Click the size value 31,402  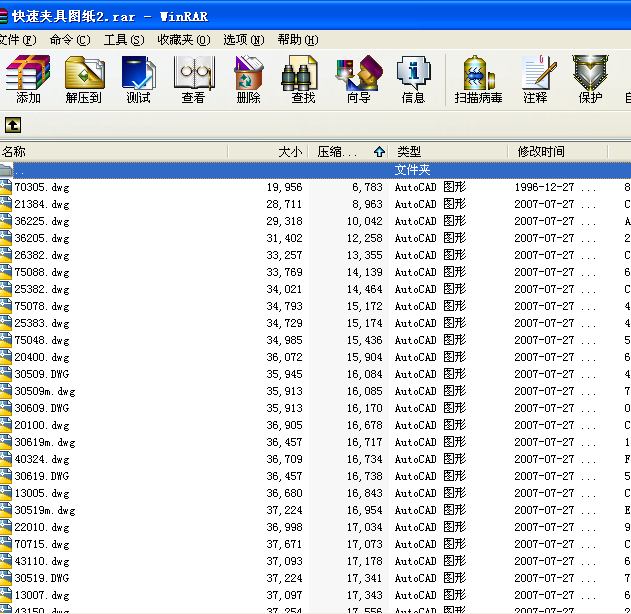point(284,238)
